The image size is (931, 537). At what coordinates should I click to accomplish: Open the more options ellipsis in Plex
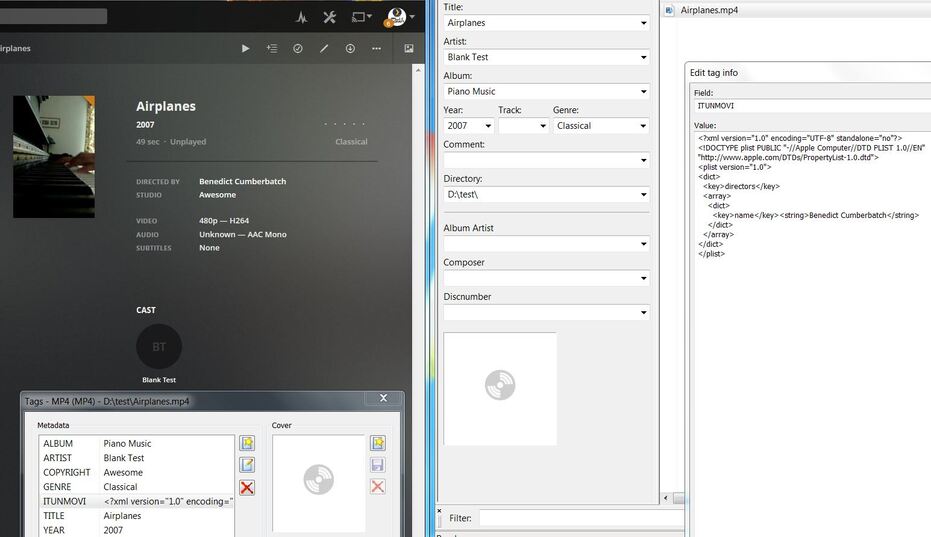tap(376, 48)
